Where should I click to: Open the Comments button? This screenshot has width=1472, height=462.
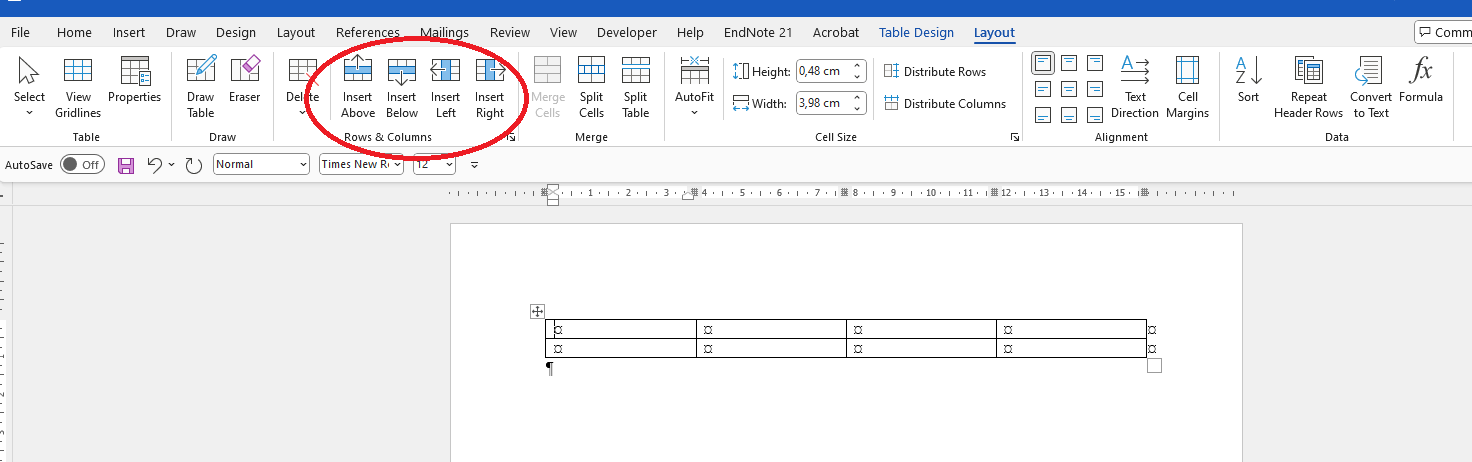1443,32
